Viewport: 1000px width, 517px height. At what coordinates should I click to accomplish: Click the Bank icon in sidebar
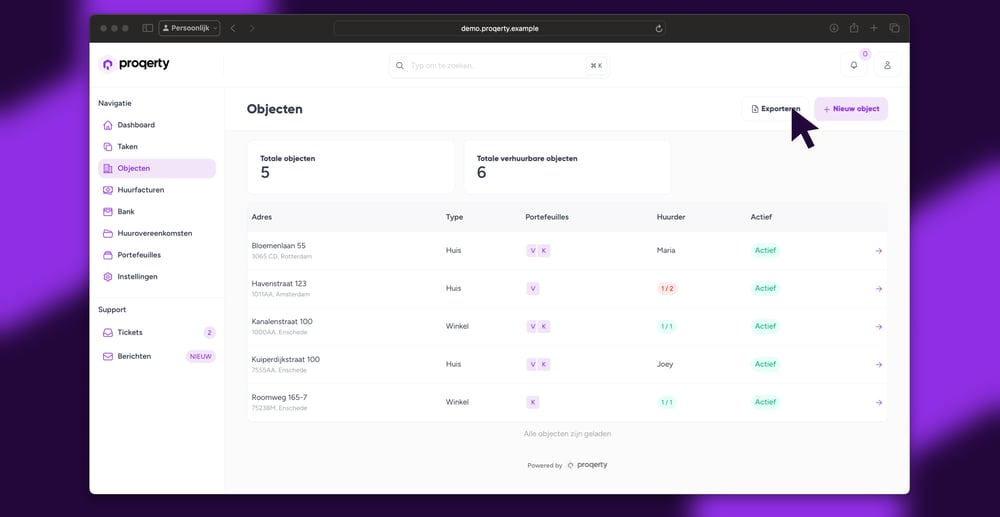pos(108,212)
